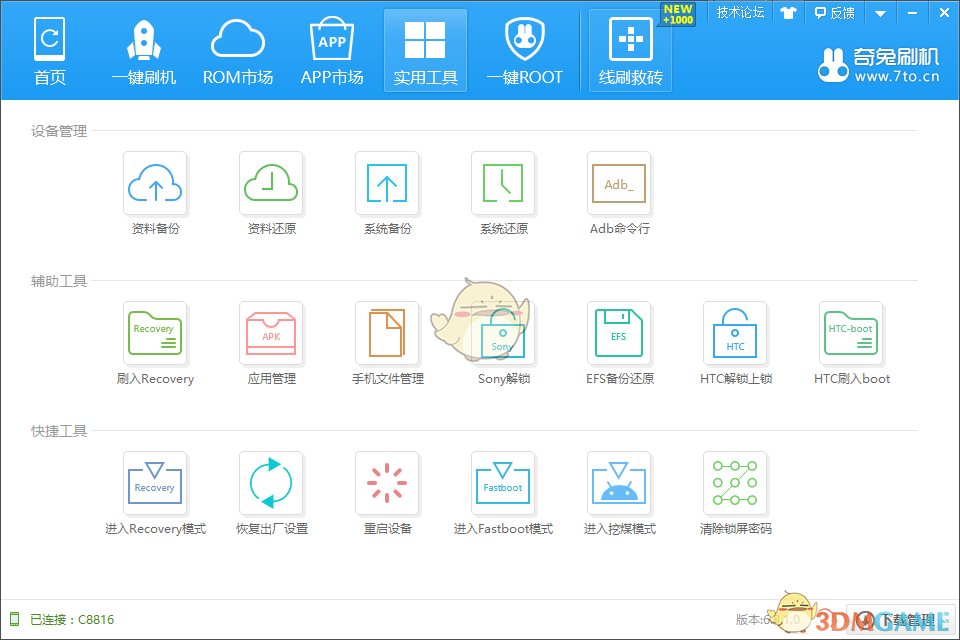Open the dropdown arrow near window controls

(x=879, y=12)
